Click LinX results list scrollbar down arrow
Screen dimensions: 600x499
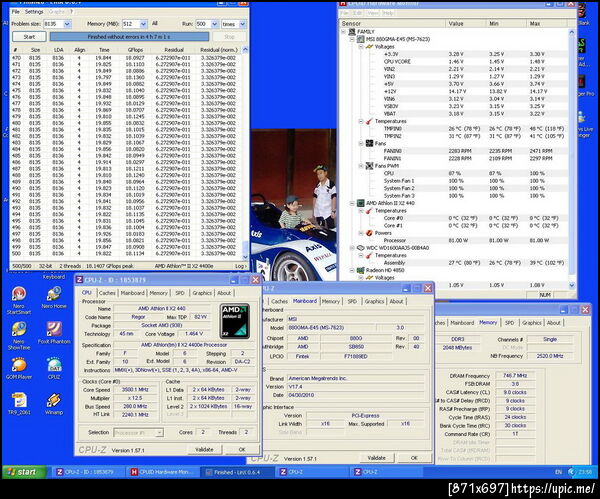[x=245, y=257]
